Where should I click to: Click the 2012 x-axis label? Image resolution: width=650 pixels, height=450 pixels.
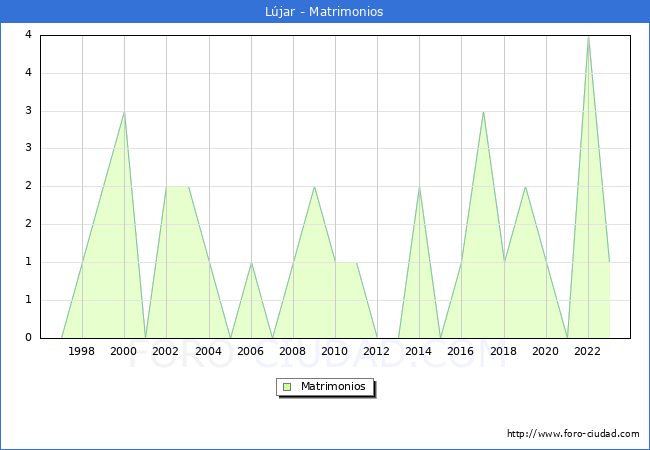376,351
